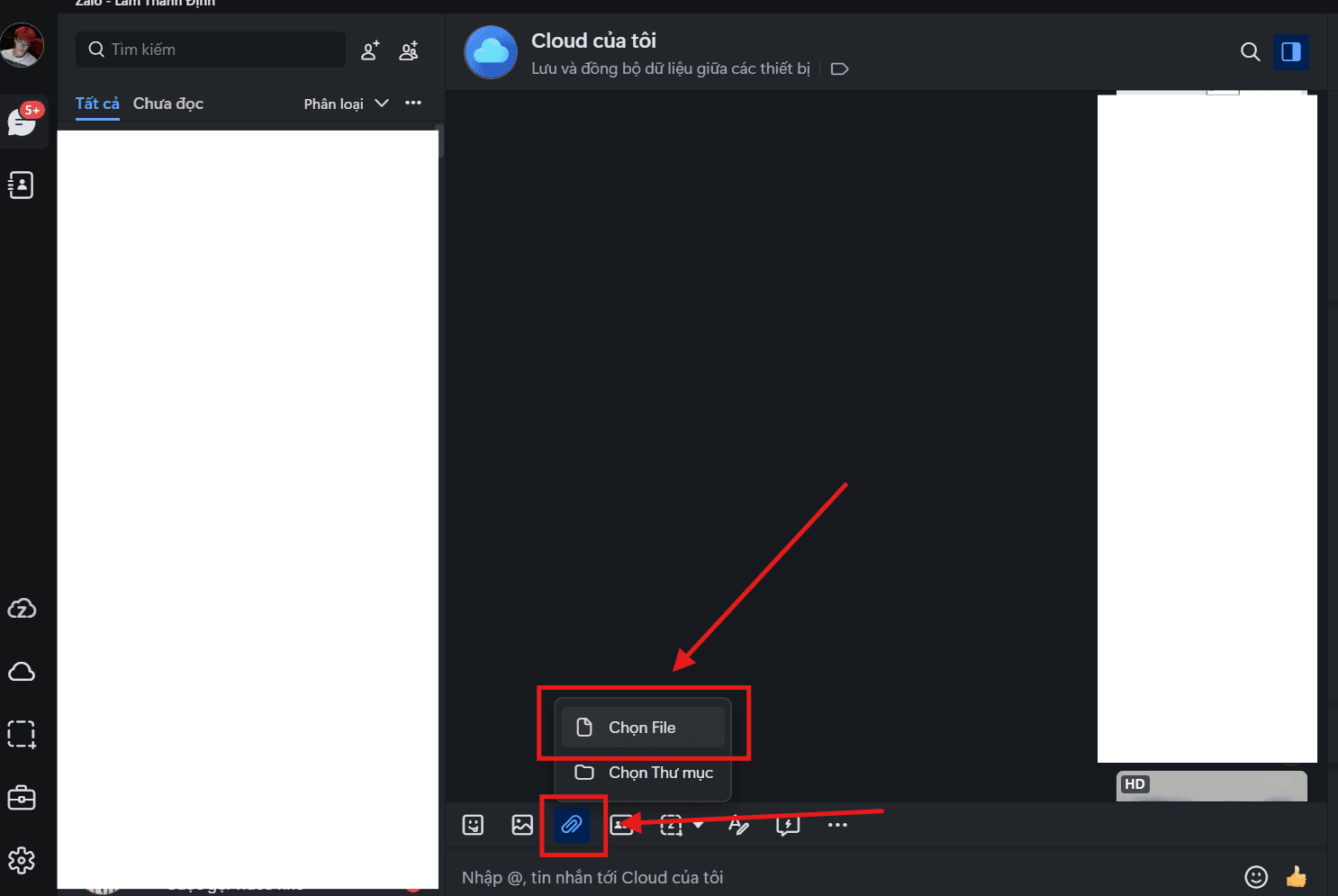Click the name card icon

pos(622,825)
